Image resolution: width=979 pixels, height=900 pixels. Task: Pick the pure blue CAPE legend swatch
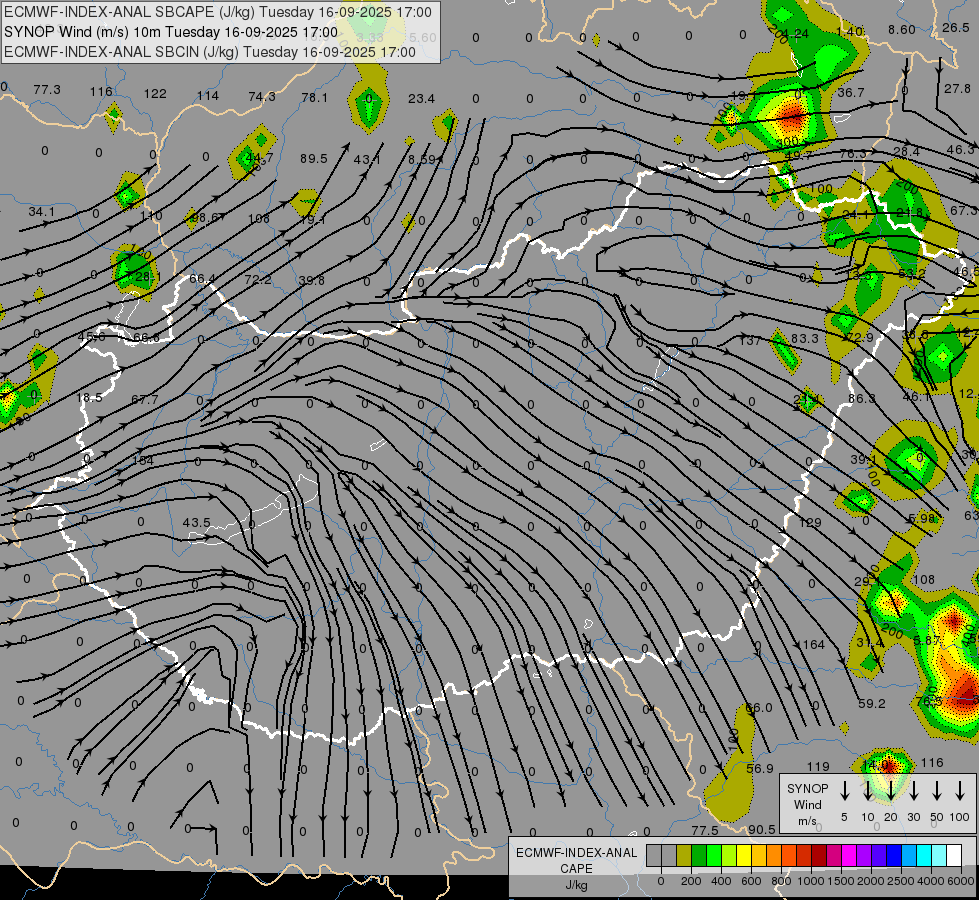[x=894, y=856]
